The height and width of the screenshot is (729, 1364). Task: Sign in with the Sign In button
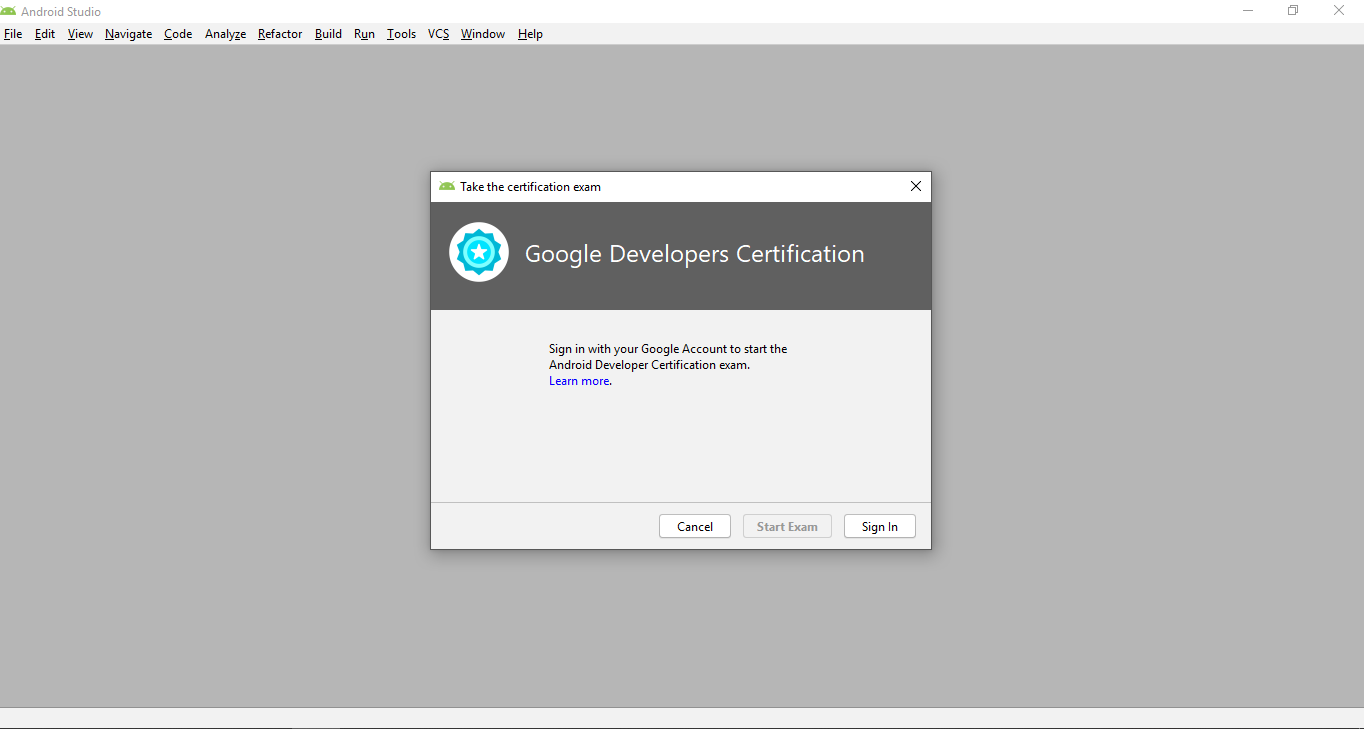pyautogui.click(x=880, y=526)
